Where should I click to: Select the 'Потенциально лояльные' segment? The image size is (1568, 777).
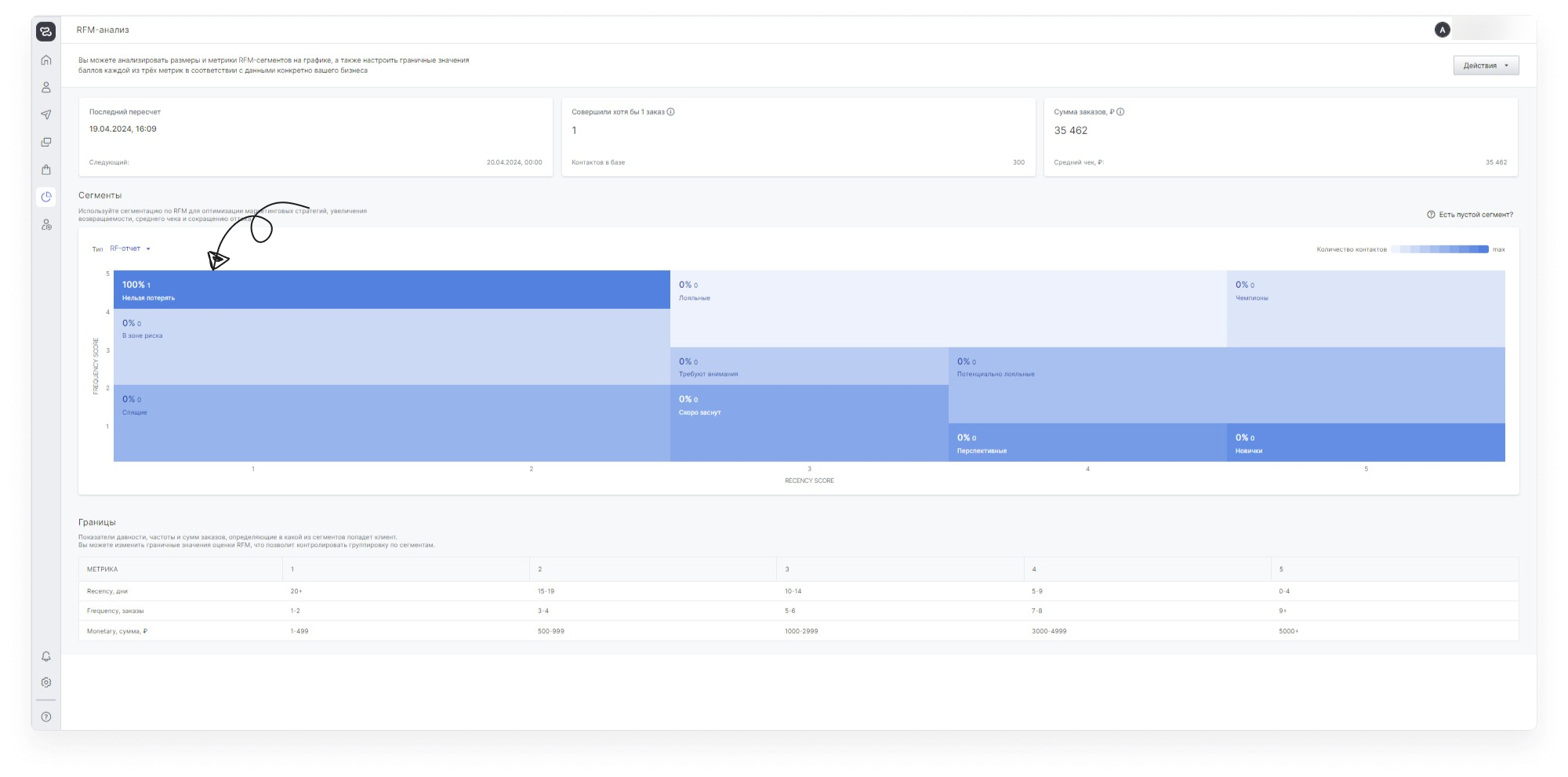(1227, 385)
